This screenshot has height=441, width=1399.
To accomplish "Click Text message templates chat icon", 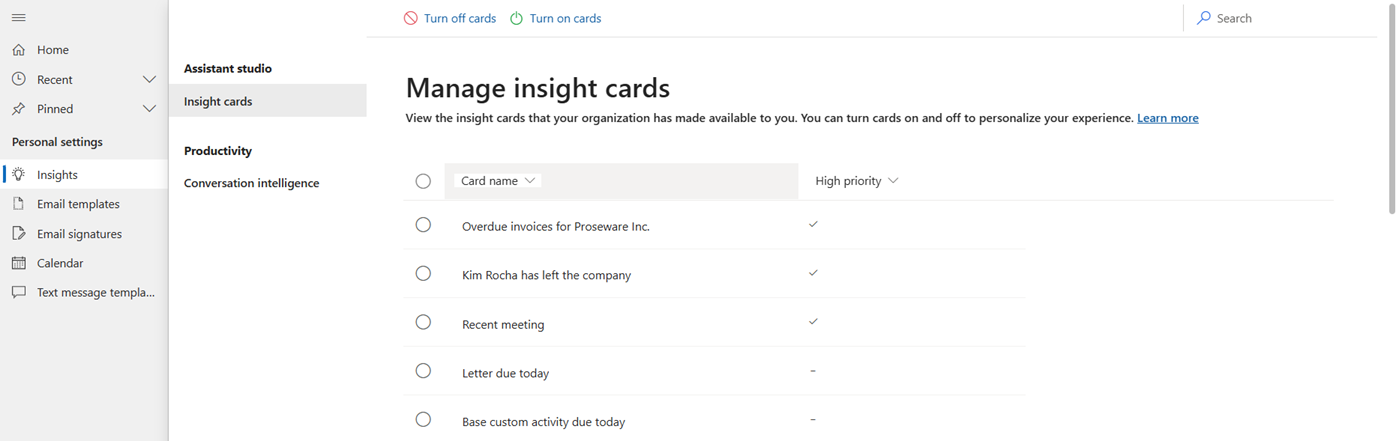I will click(x=19, y=293).
